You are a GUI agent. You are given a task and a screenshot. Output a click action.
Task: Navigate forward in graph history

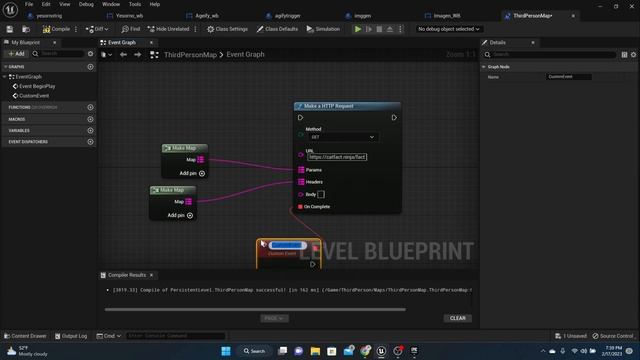point(138,54)
